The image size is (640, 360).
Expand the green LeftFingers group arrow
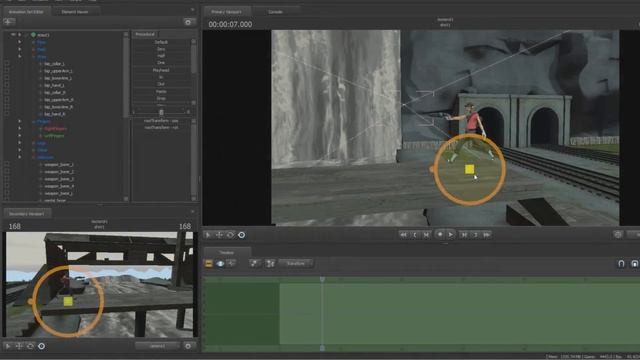coord(20,136)
